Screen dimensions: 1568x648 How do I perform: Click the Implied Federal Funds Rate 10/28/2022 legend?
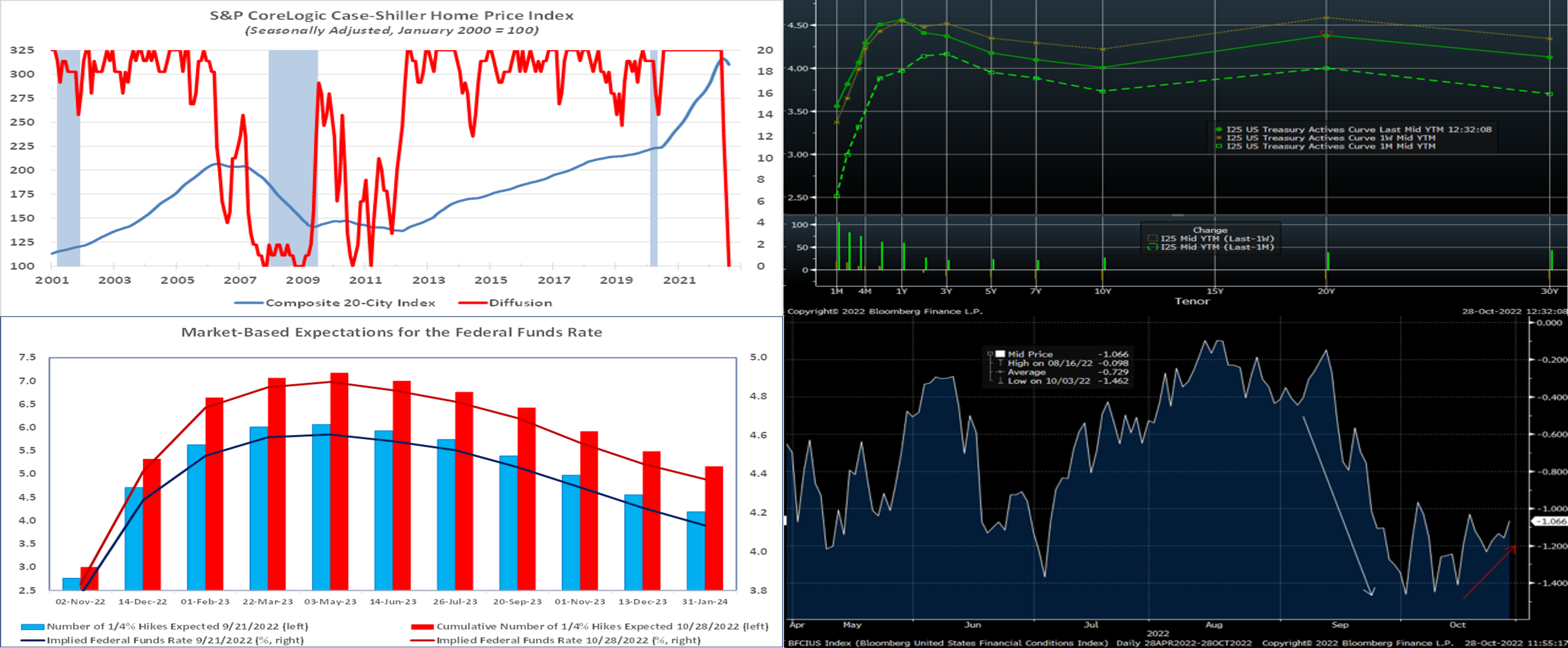568,640
